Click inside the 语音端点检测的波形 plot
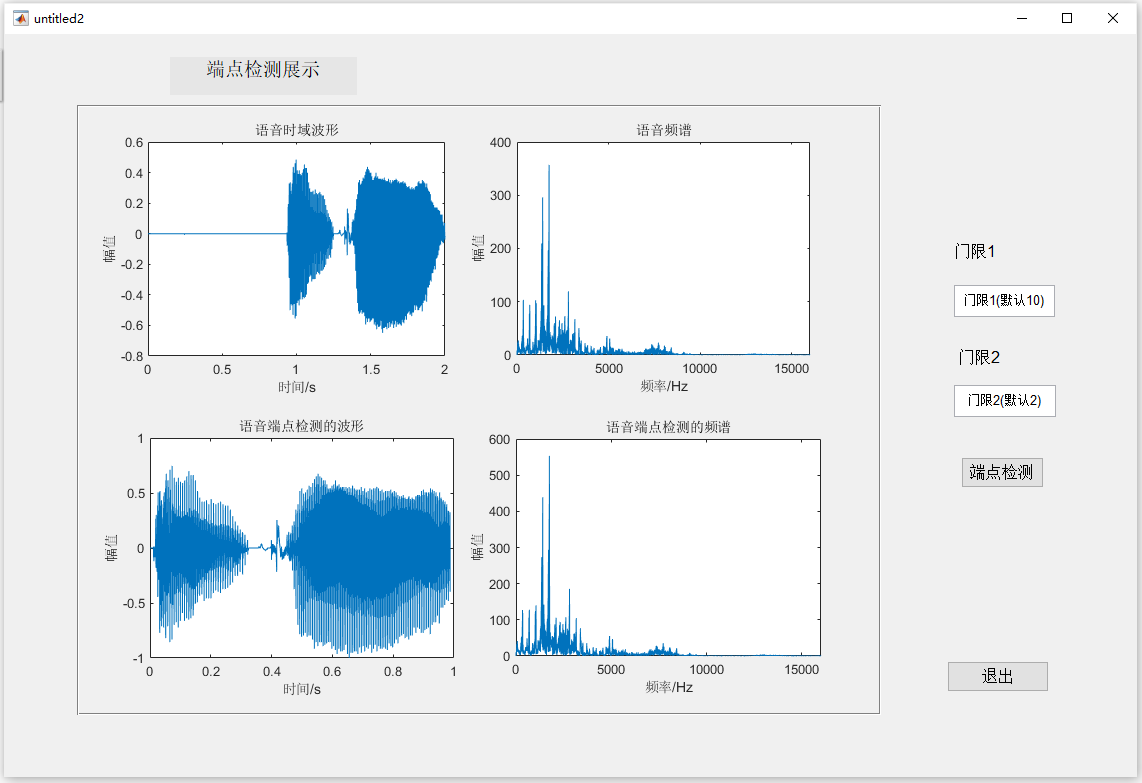 tap(302, 548)
